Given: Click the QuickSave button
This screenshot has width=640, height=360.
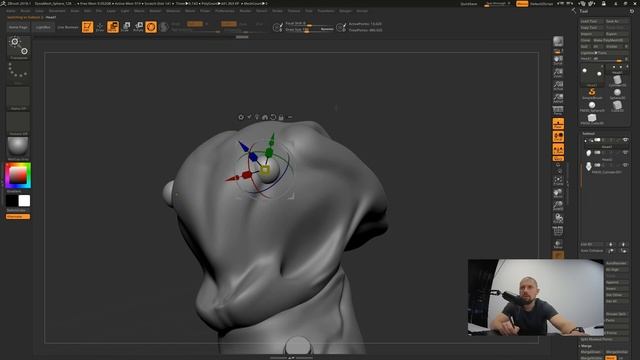Looking at the screenshot, I should (x=469, y=4).
